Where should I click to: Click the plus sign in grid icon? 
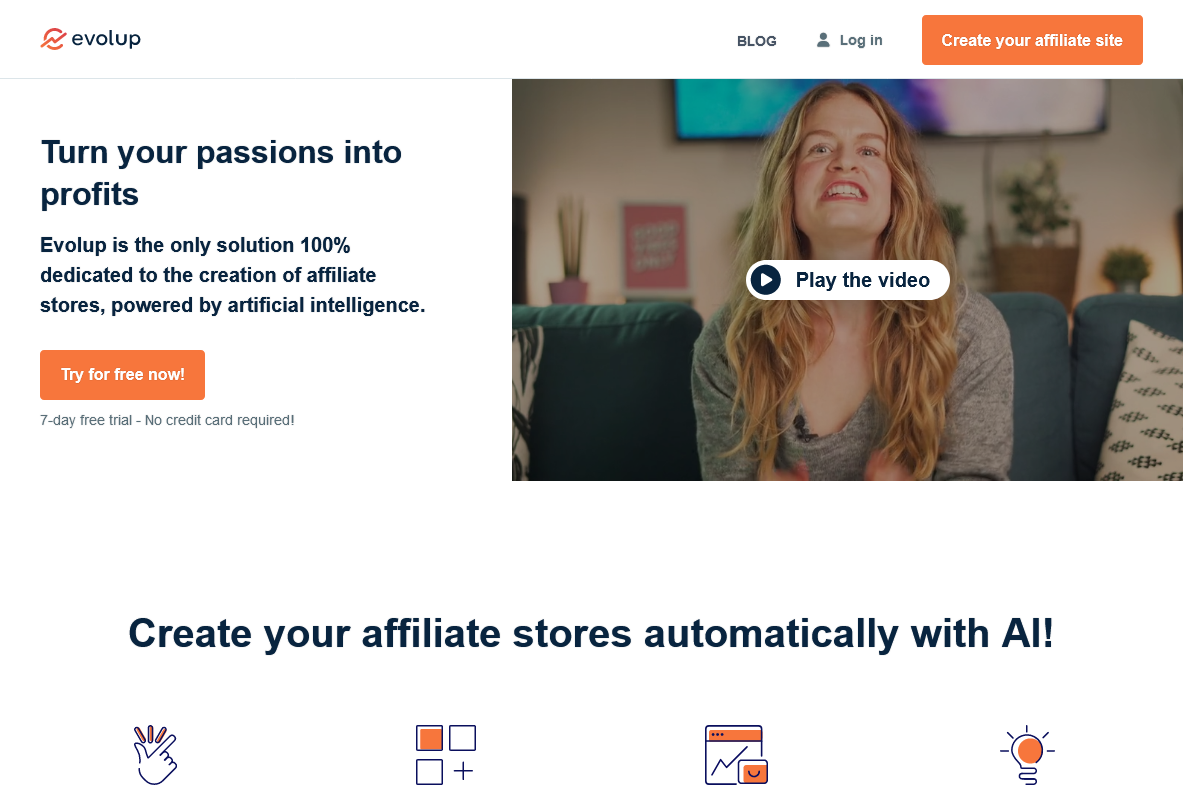coord(462,771)
